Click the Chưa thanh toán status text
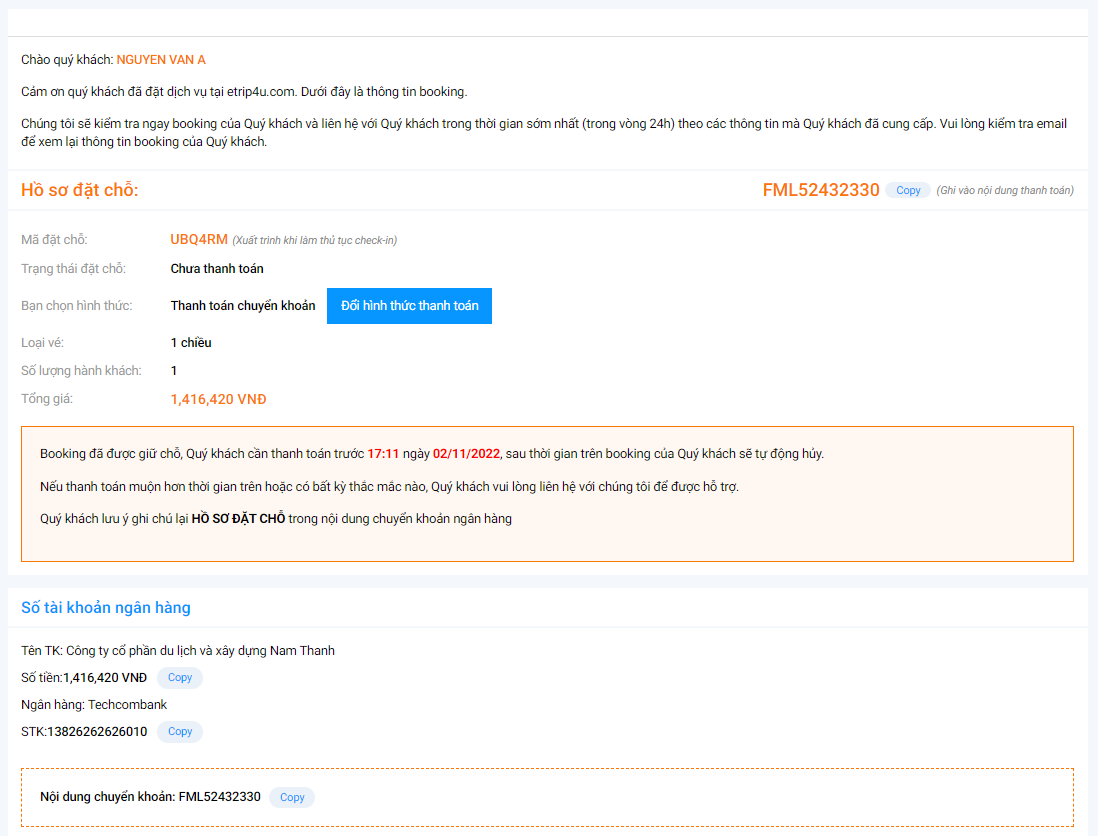The height and width of the screenshot is (836, 1098). pyautogui.click(x=217, y=269)
